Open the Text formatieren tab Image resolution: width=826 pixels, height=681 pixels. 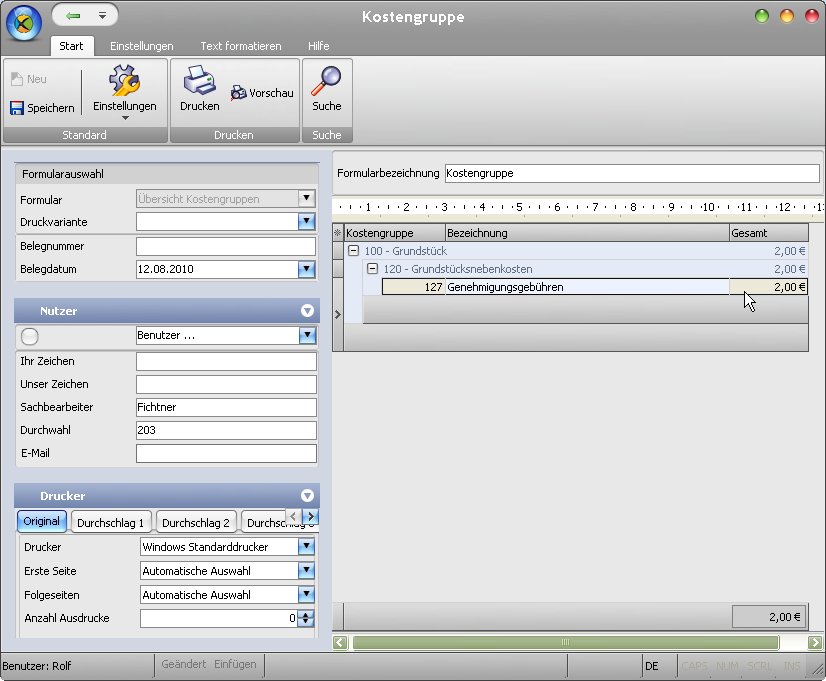click(241, 46)
